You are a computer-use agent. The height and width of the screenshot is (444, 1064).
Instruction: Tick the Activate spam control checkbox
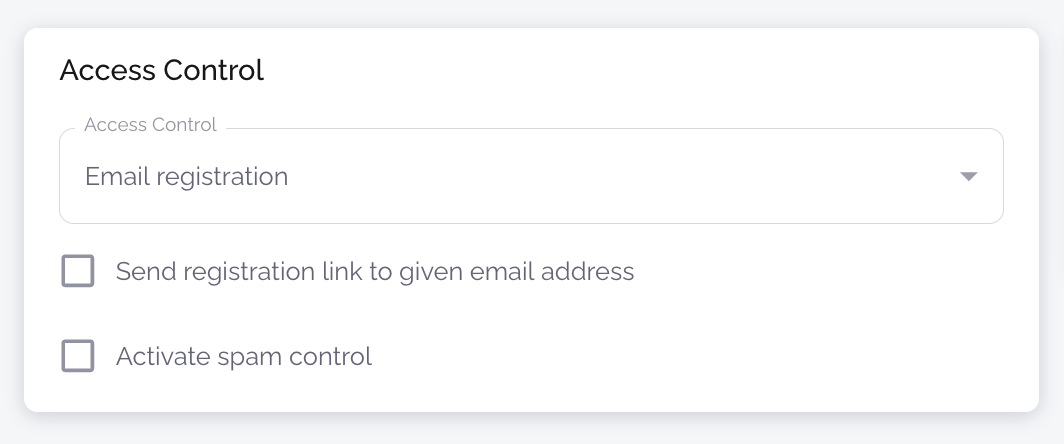(x=78, y=356)
